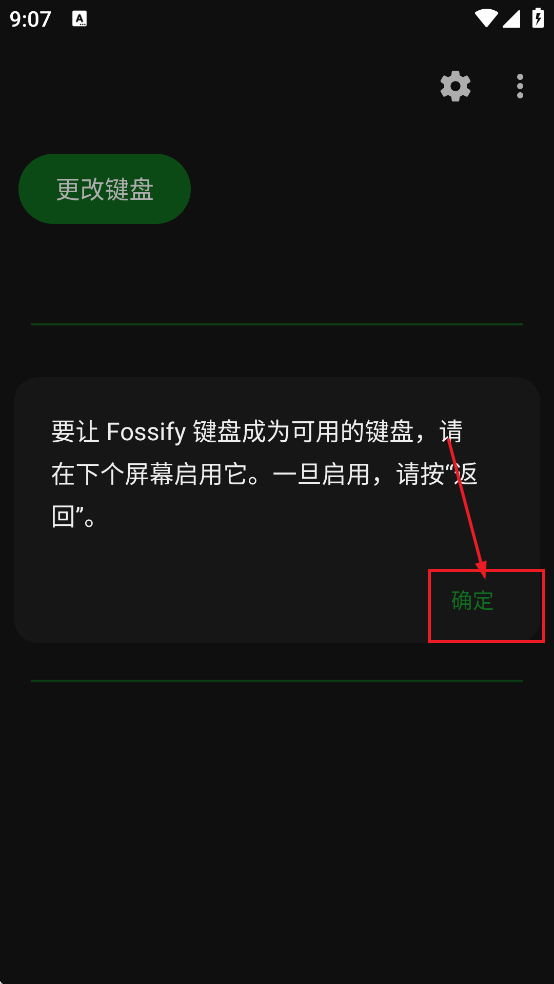Click the green divider line below the dialog

point(277,680)
